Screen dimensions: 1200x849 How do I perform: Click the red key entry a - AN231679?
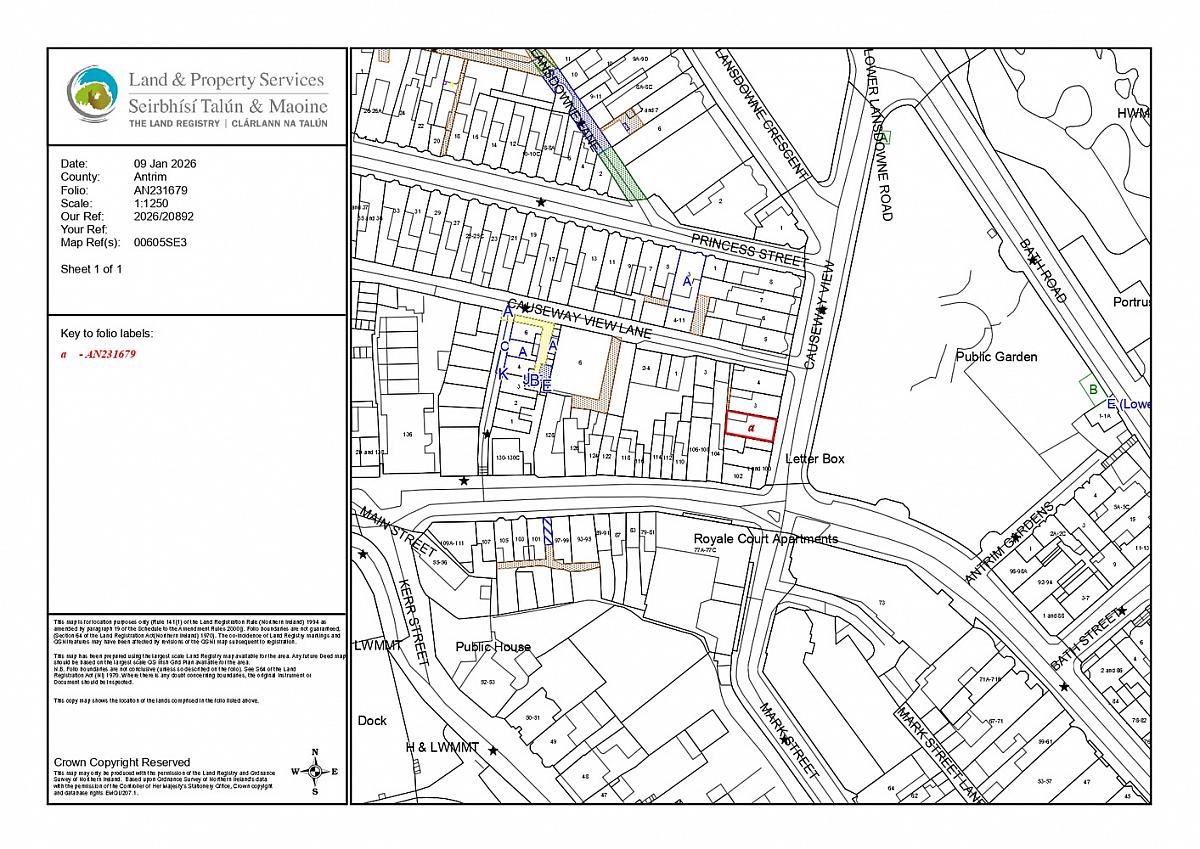(97, 354)
